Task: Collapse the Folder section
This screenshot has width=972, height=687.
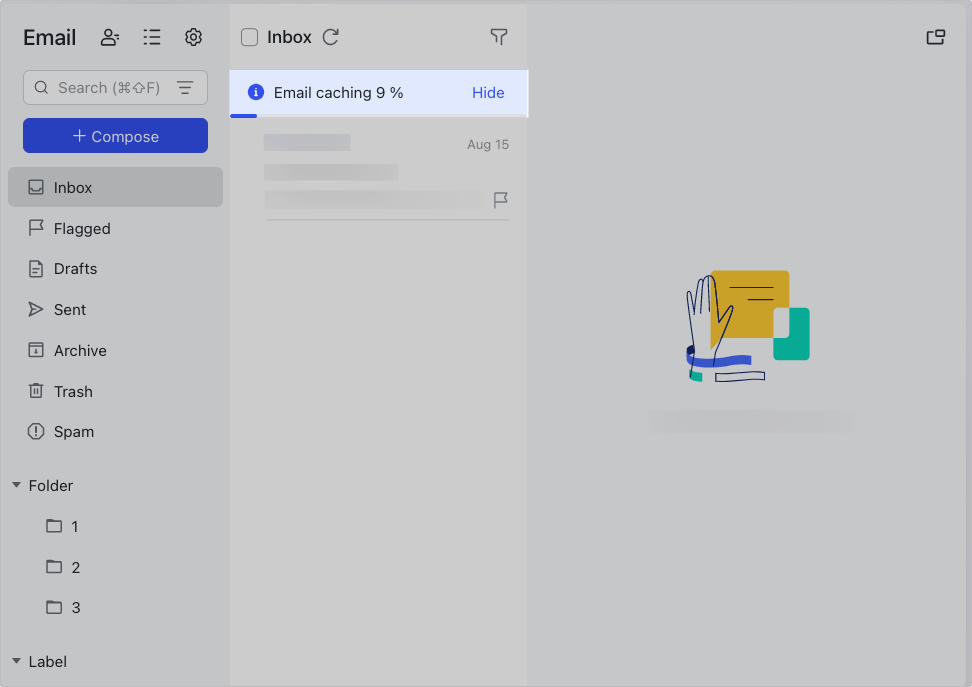Action: [17, 486]
